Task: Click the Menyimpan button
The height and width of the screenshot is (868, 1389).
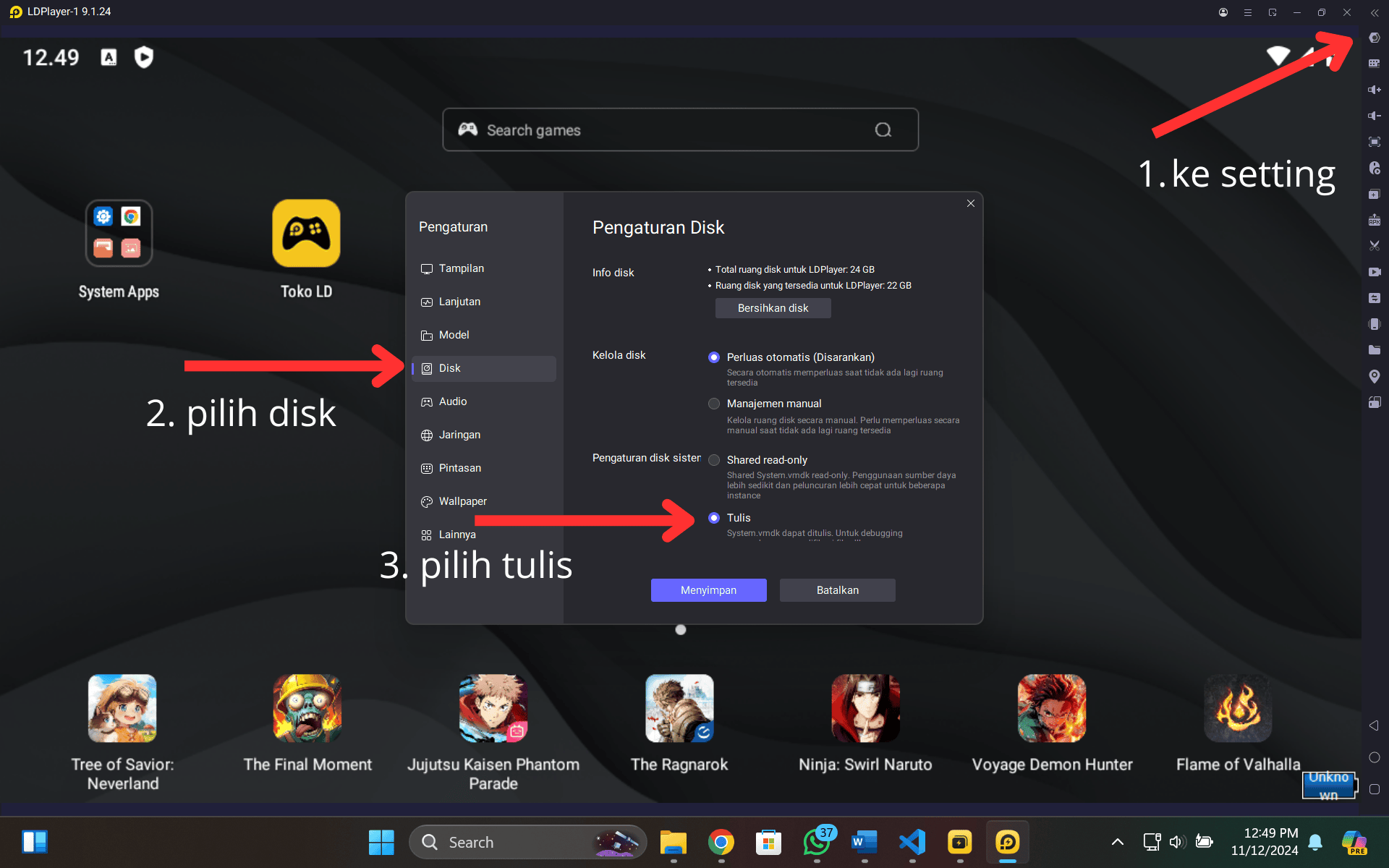Action: pyautogui.click(x=708, y=590)
